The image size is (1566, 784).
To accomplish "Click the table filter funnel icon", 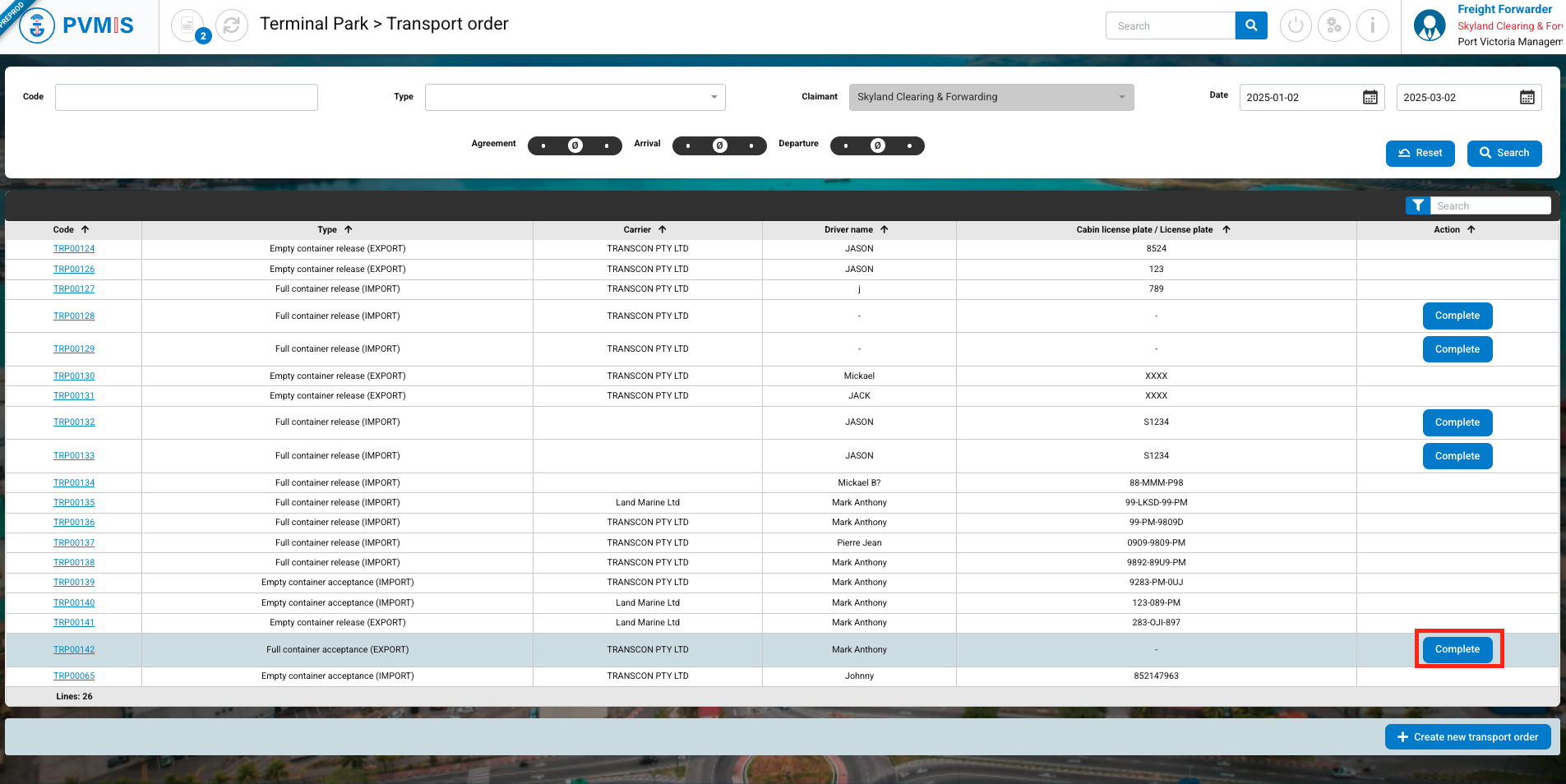I will tap(1417, 205).
